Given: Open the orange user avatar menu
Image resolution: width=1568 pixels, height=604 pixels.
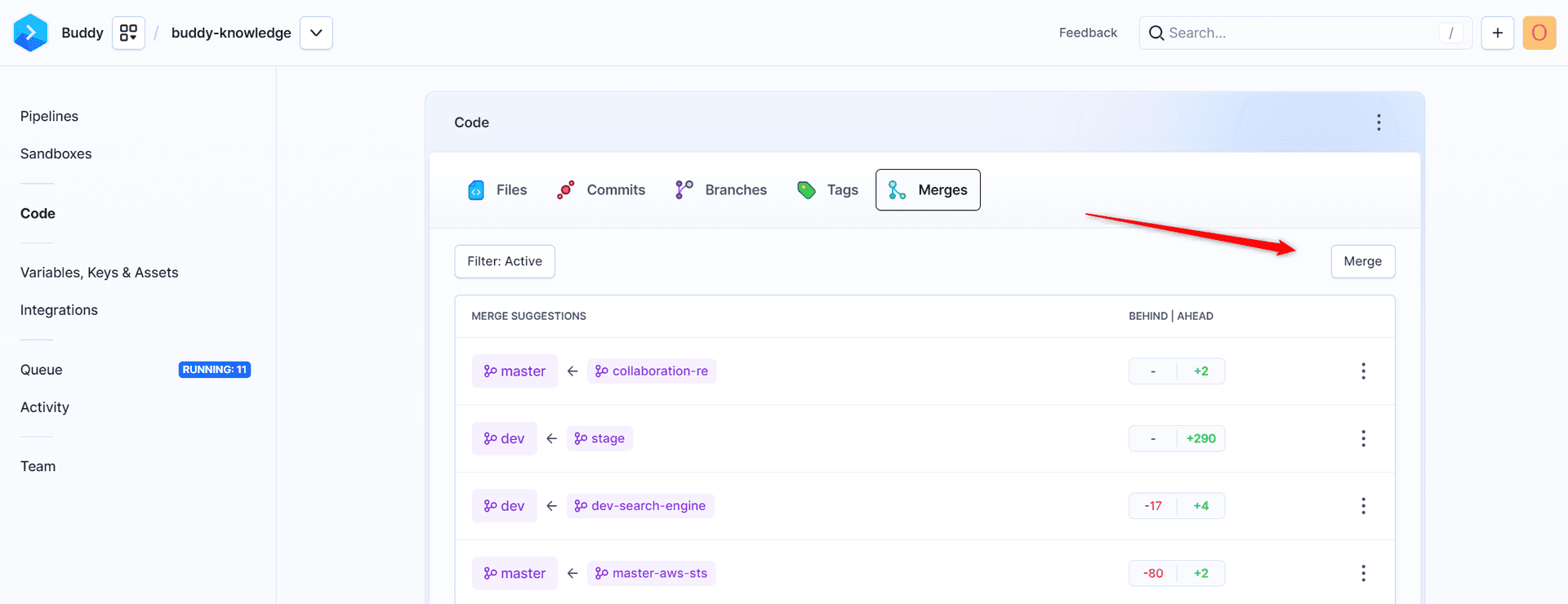Looking at the screenshot, I should 1539,33.
